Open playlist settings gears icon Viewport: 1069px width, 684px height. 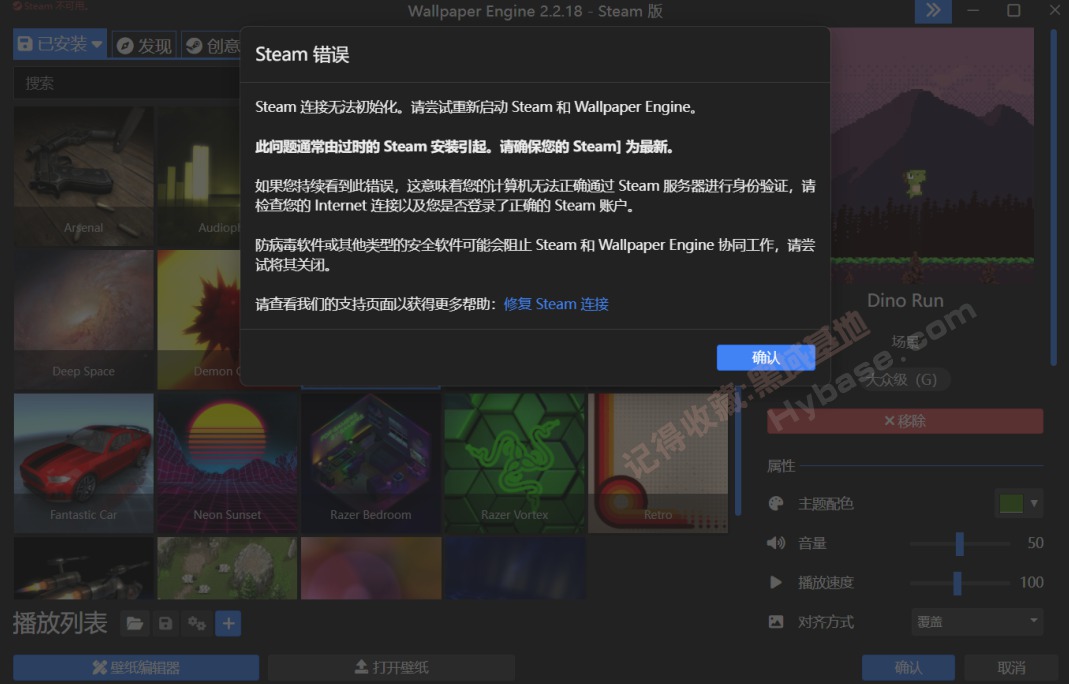click(197, 623)
